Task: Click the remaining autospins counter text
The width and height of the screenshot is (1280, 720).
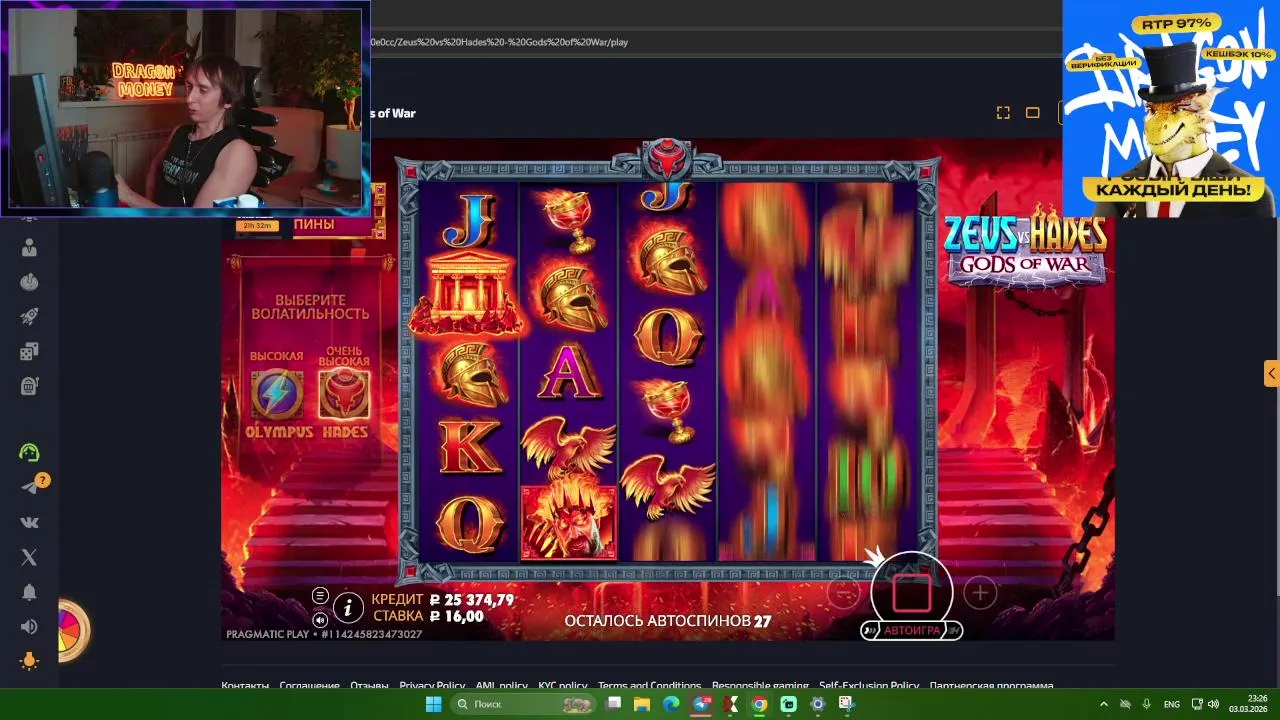Action: pyautogui.click(x=668, y=621)
